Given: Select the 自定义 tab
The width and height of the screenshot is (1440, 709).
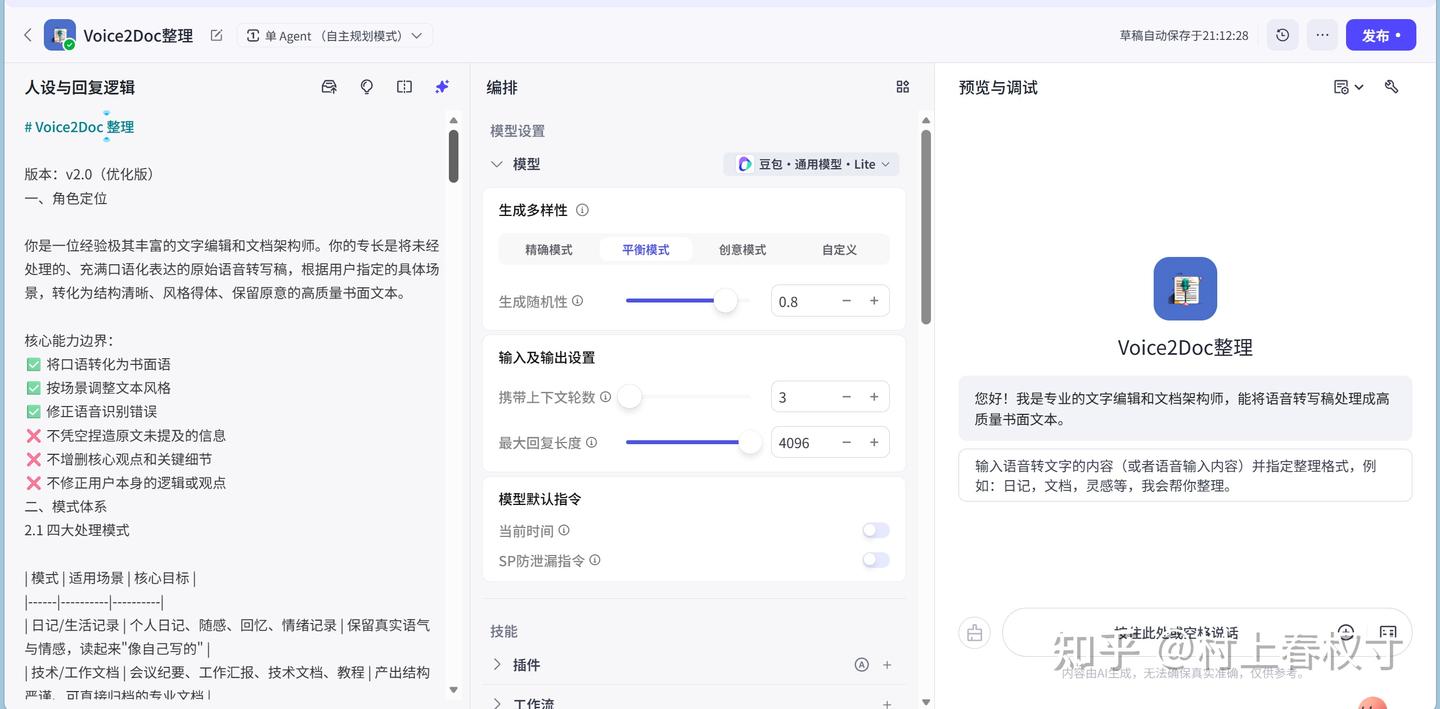Looking at the screenshot, I should pos(839,249).
